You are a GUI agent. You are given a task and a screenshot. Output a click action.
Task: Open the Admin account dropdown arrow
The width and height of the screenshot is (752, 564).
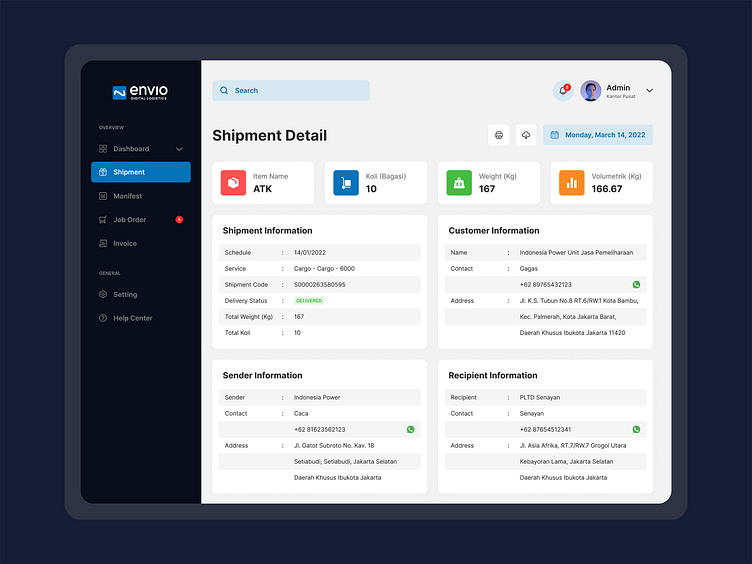coord(650,91)
